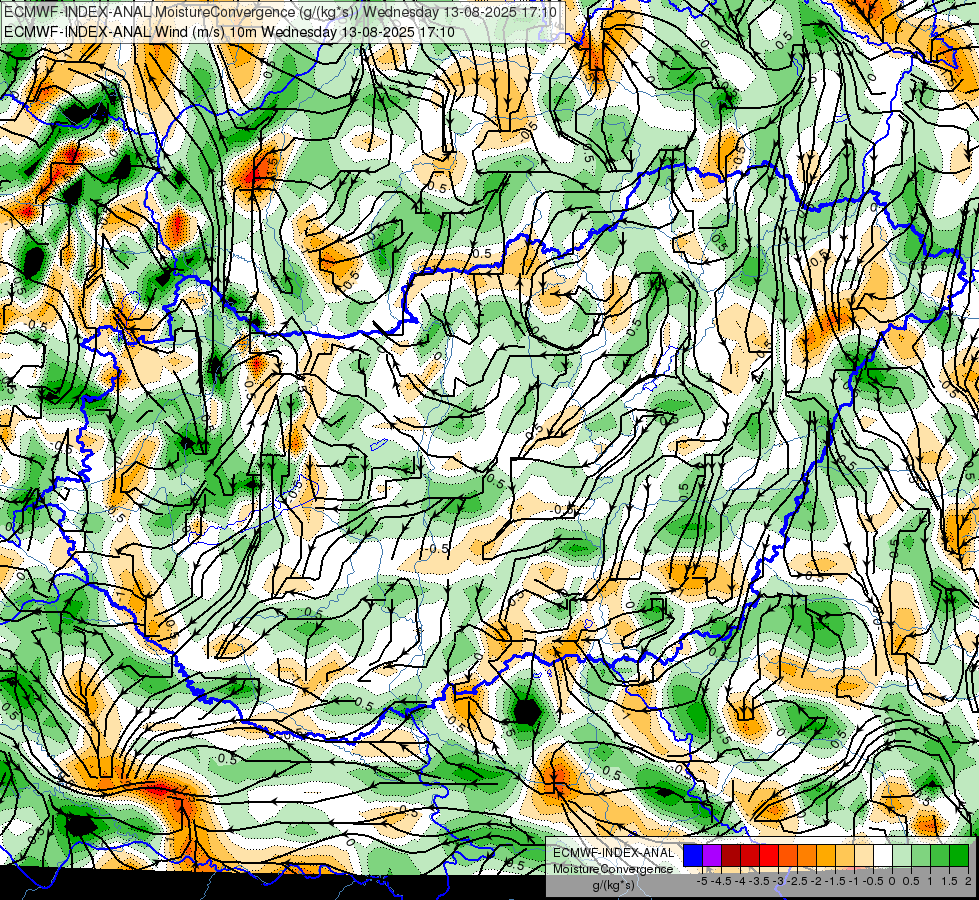
Task: Click the amber swatch -2 to -1.5
Action: (x=826, y=855)
